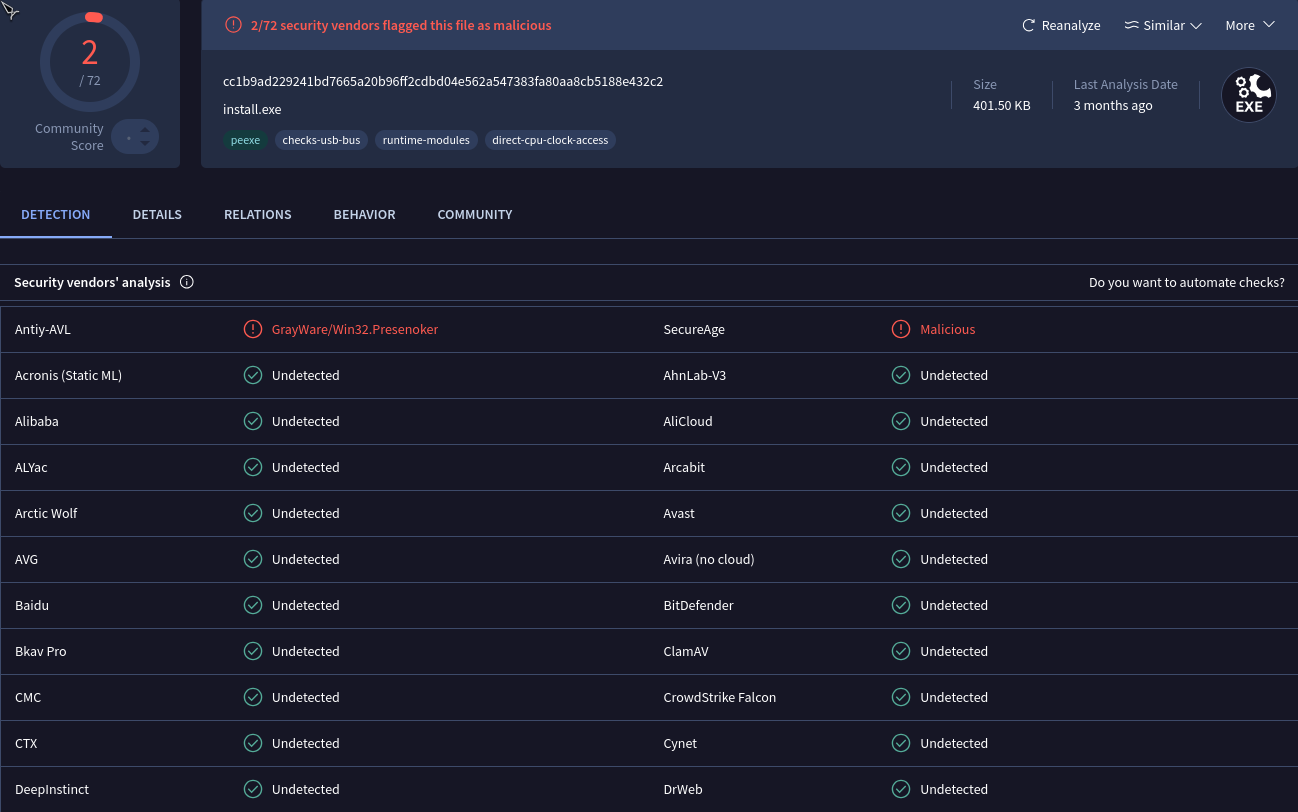Click the runtime-modules tag

tap(426, 140)
